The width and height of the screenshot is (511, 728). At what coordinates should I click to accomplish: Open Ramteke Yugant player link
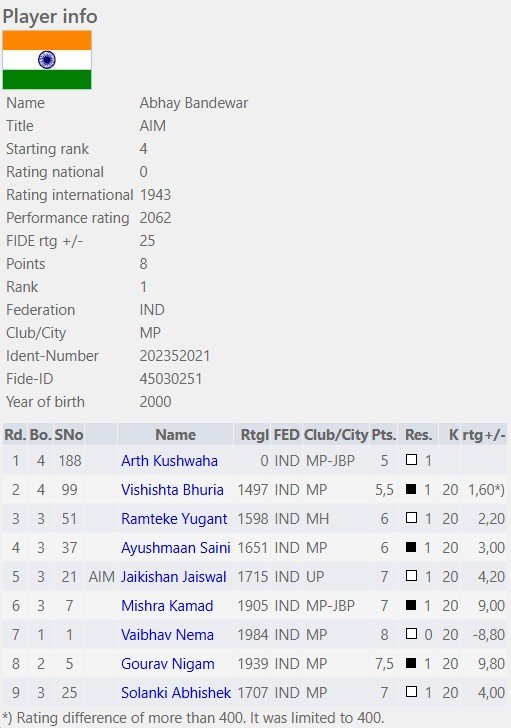click(x=174, y=519)
